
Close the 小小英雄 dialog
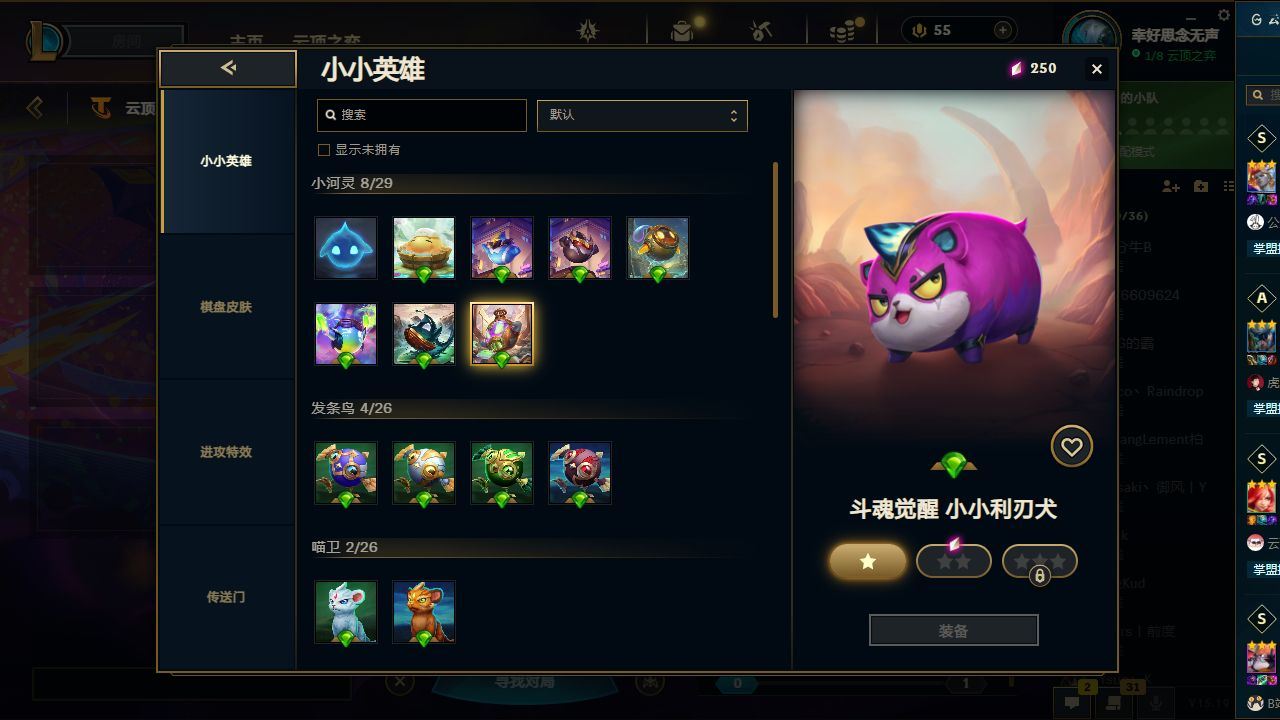pyautogui.click(x=1097, y=69)
